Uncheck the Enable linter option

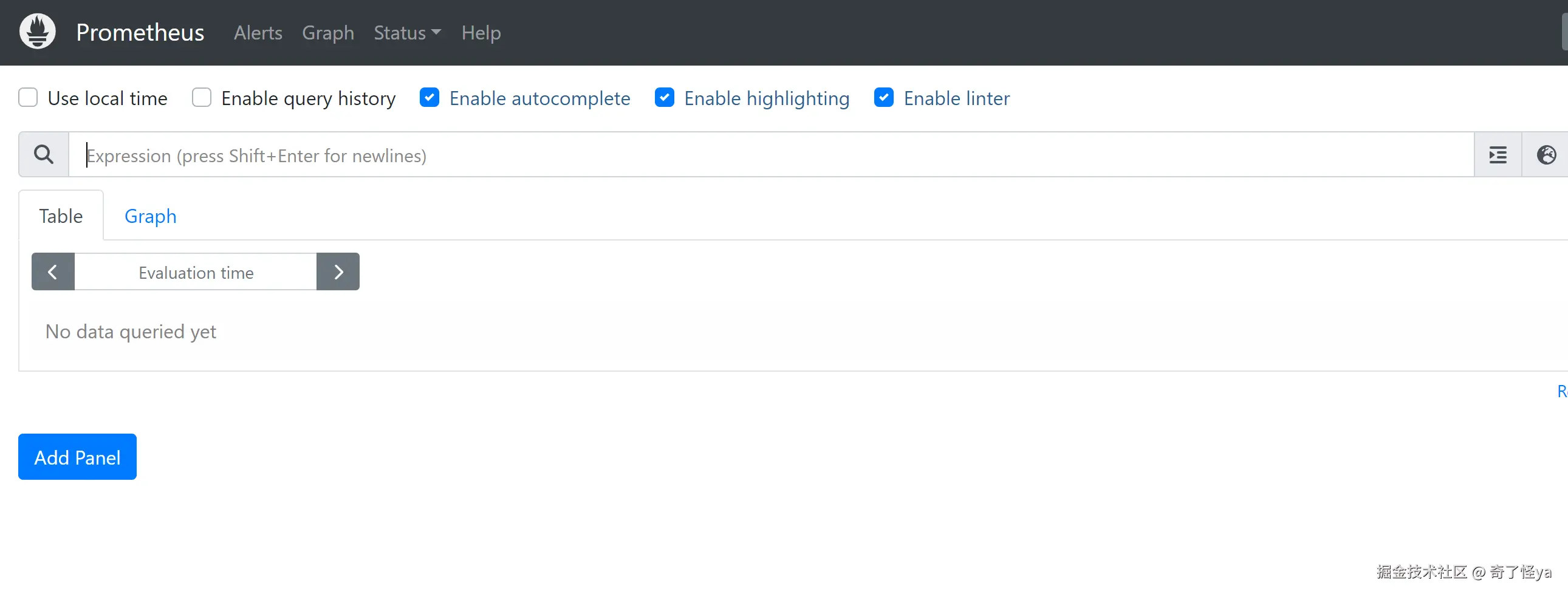point(884,97)
